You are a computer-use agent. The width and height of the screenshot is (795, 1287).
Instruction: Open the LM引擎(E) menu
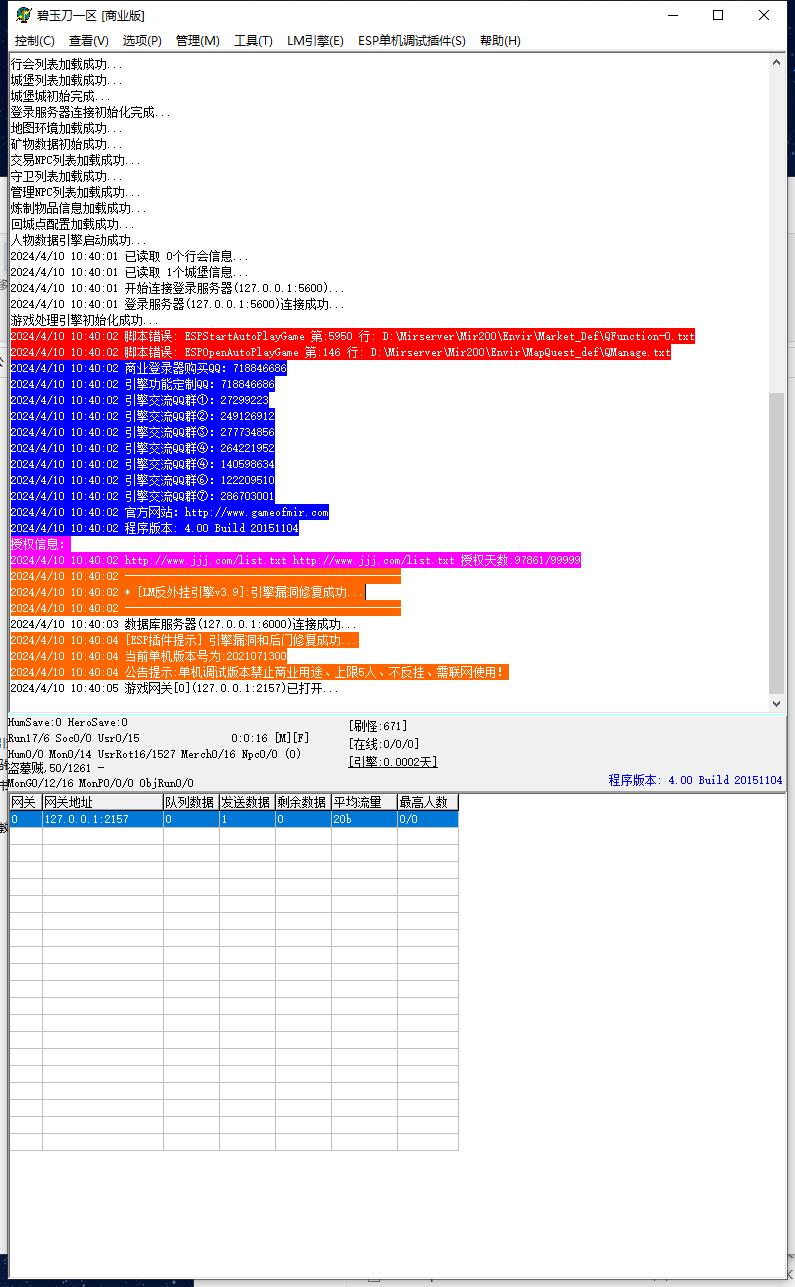[315, 41]
